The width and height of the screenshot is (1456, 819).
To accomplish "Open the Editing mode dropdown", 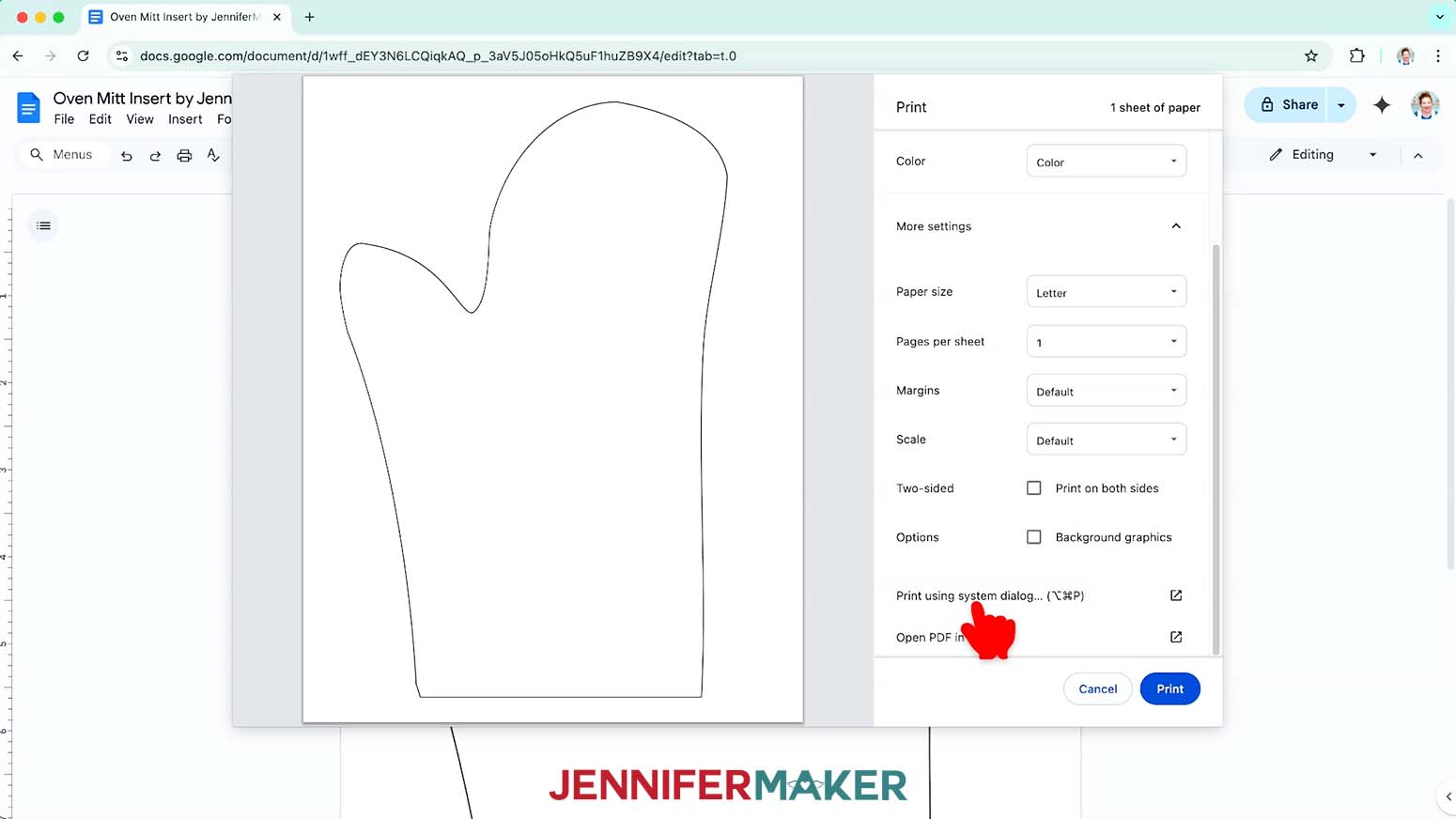I will 1323,155.
